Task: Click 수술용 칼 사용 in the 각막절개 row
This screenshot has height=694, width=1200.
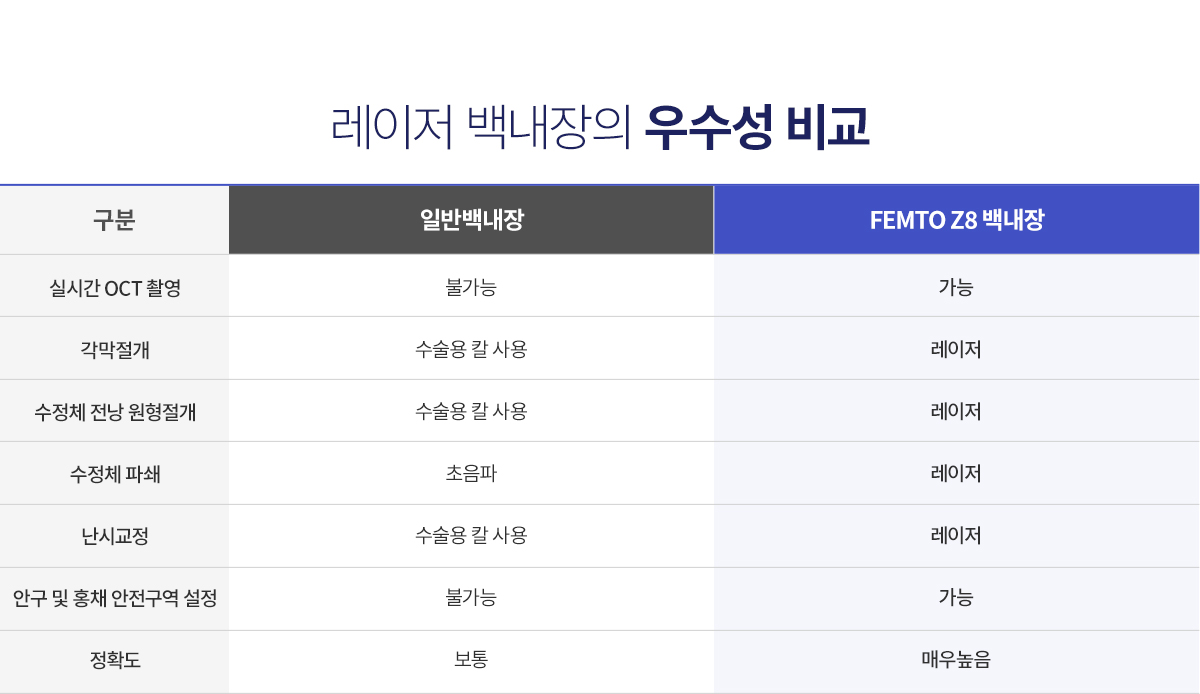Action: click(471, 349)
